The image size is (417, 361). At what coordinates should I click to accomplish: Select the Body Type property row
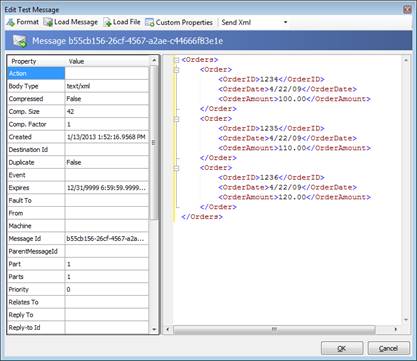pyautogui.click(x=78, y=86)
